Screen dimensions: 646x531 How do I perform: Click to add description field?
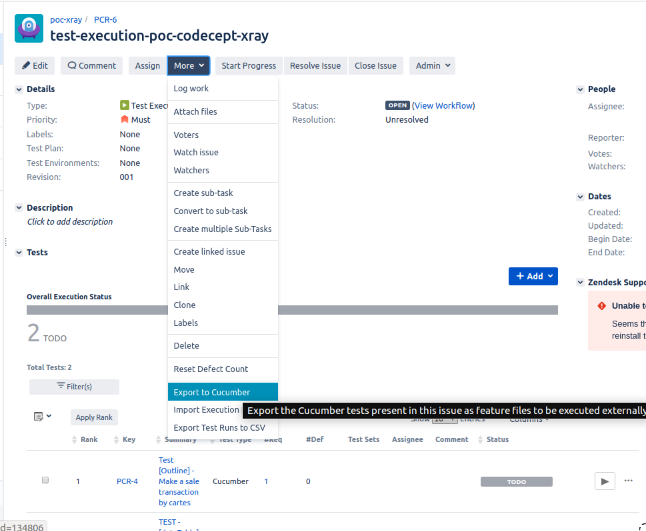click(70, 222)
